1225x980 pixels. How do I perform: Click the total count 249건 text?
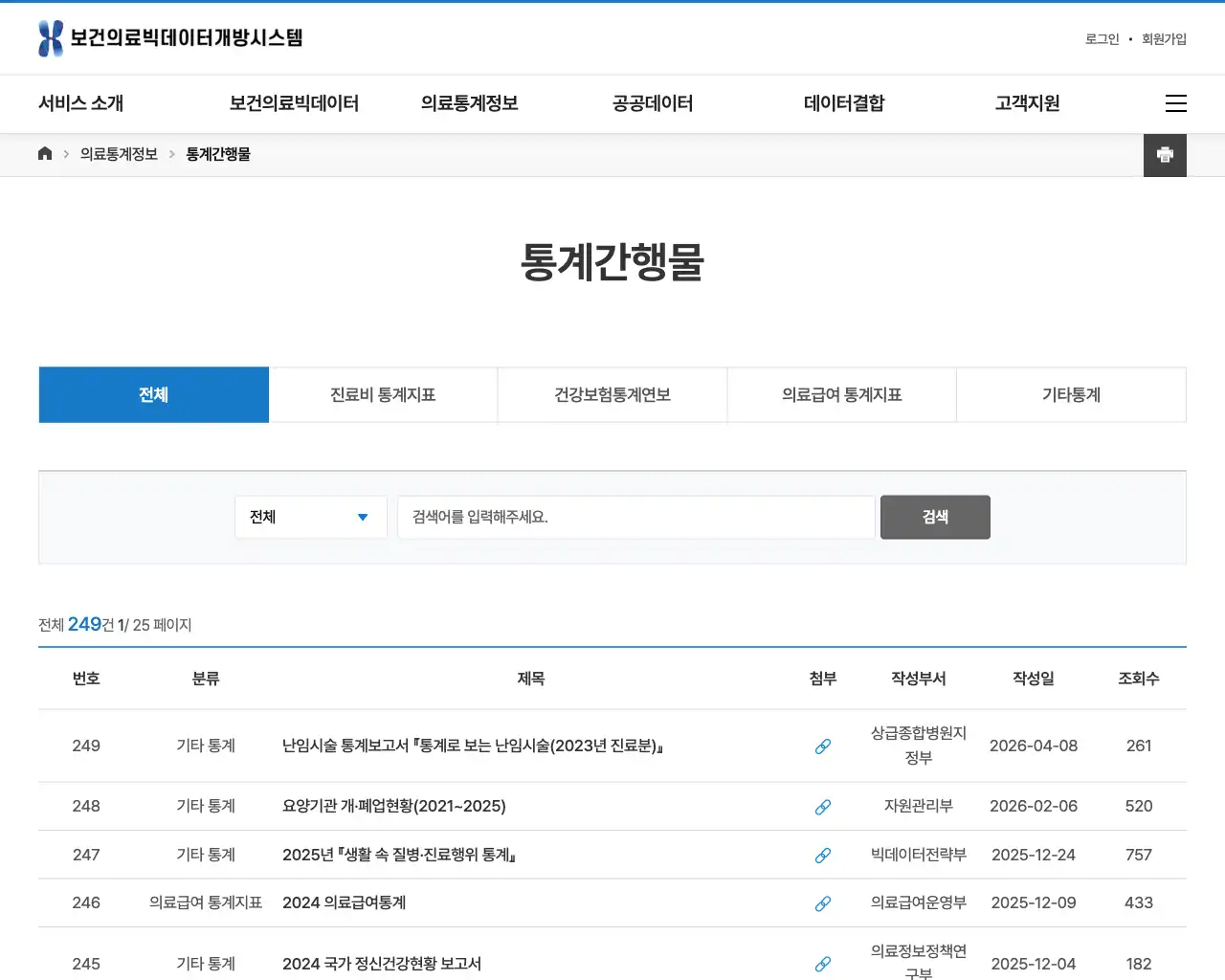(91, 624)
